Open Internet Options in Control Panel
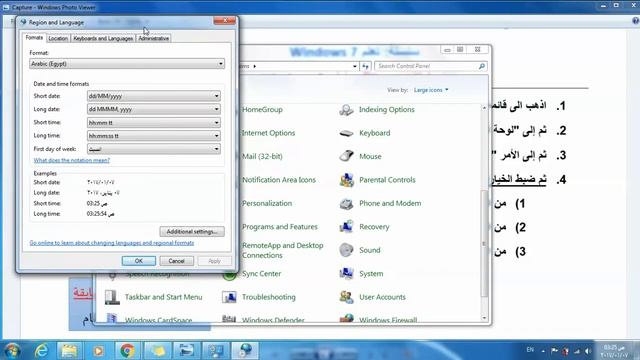 pyautogui.click(x=268, y=133)
